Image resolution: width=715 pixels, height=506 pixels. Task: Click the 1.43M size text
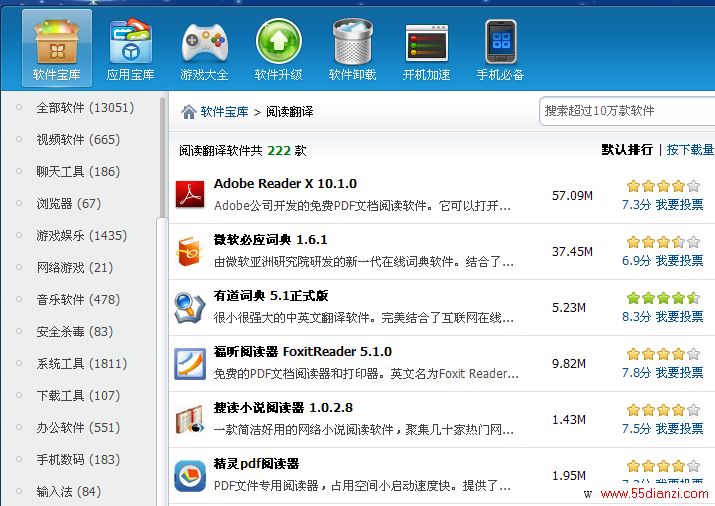(569, 420)
